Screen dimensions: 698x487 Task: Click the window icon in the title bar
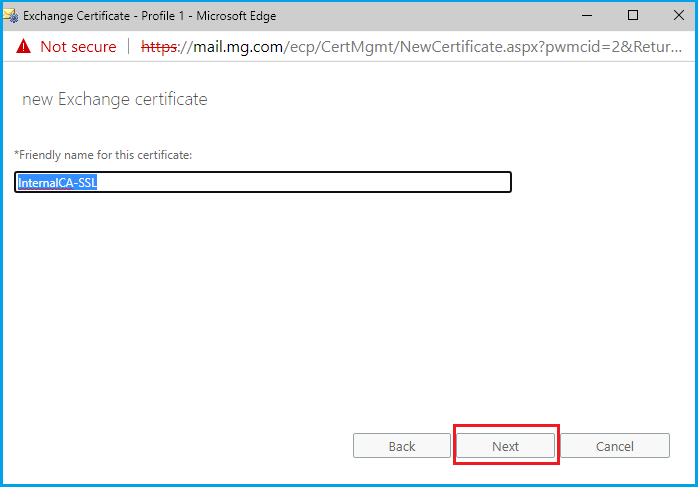(x=11, y=16)
